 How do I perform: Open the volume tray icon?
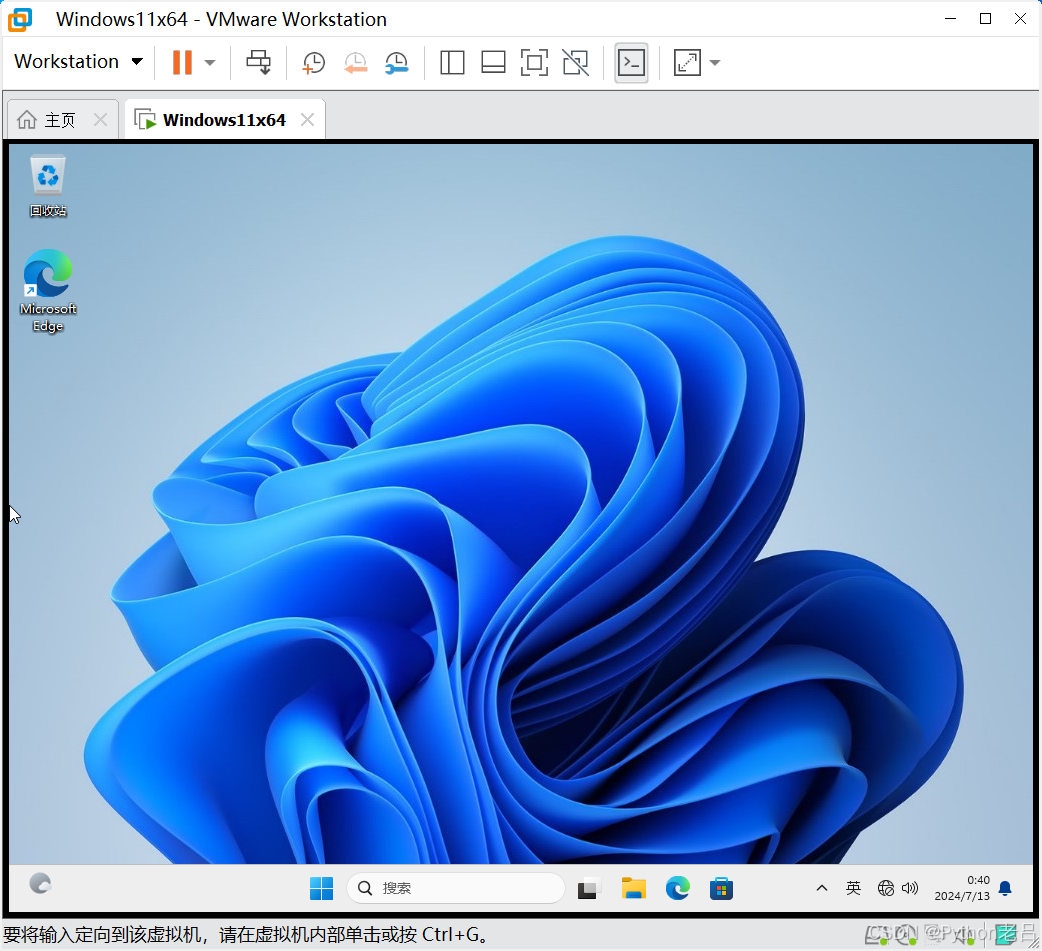[x=910, y=889]
